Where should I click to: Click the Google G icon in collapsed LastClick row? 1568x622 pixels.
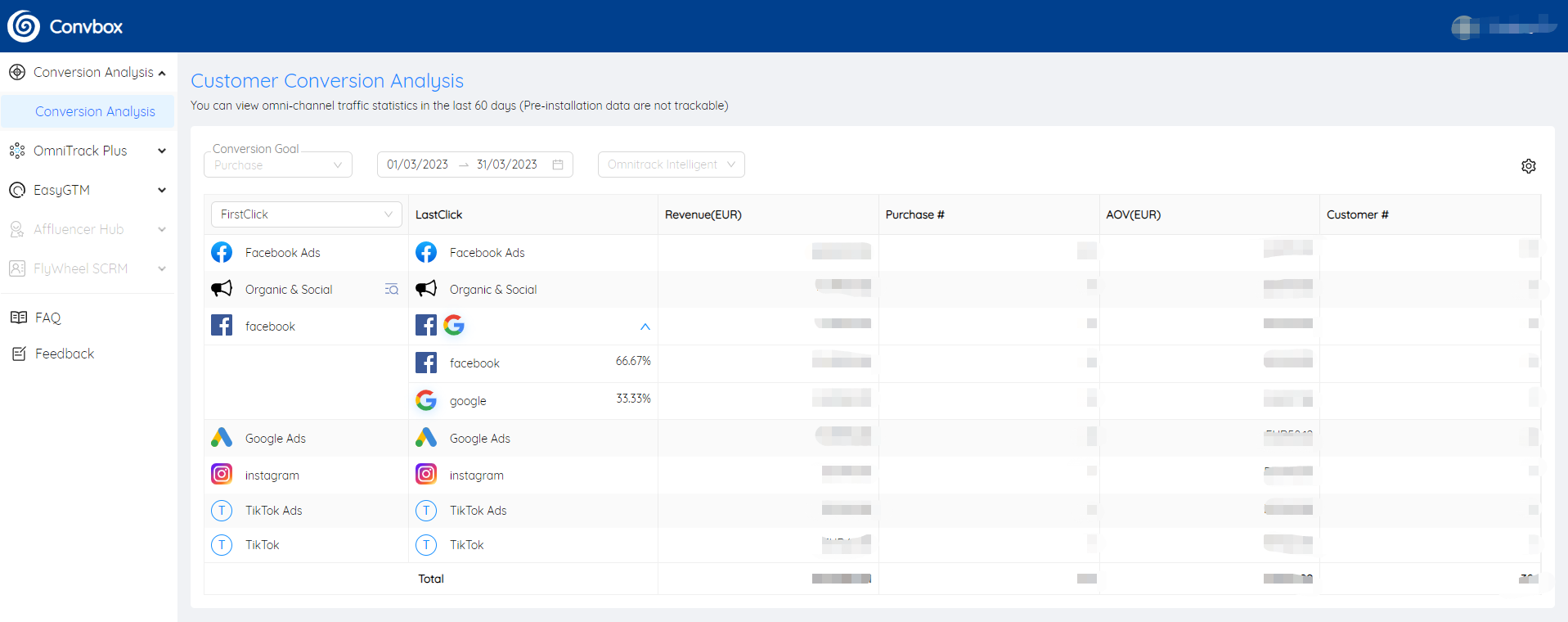(454, 325)
